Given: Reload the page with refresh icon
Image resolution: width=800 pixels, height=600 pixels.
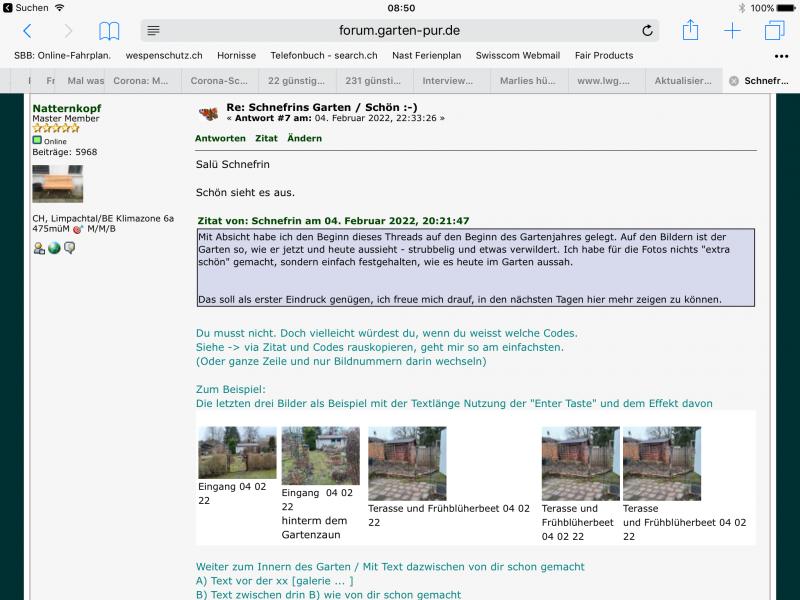Looking at the screenshot, I should pyautogui.click(x=647, y=31).
